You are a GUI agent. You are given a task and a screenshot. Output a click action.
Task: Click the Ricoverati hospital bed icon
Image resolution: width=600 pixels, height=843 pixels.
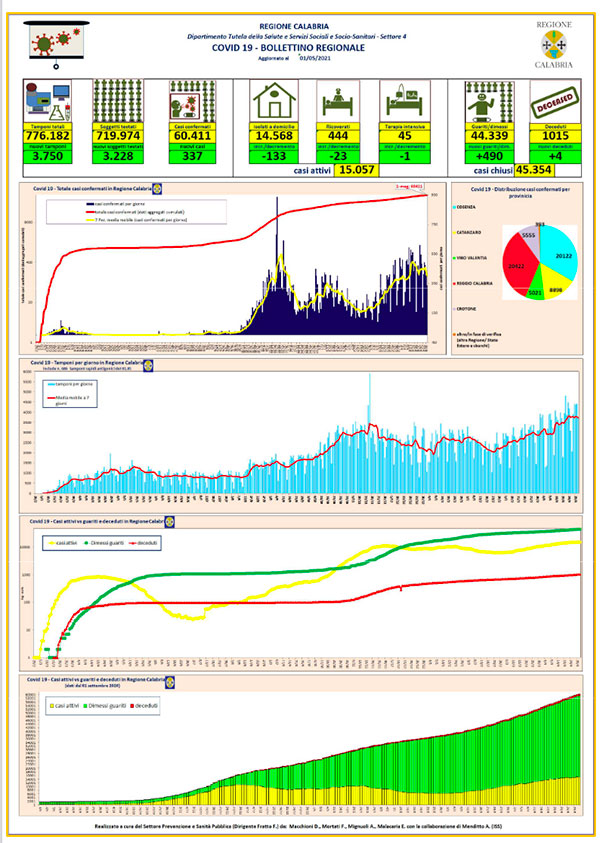click(x=338, y=102)
